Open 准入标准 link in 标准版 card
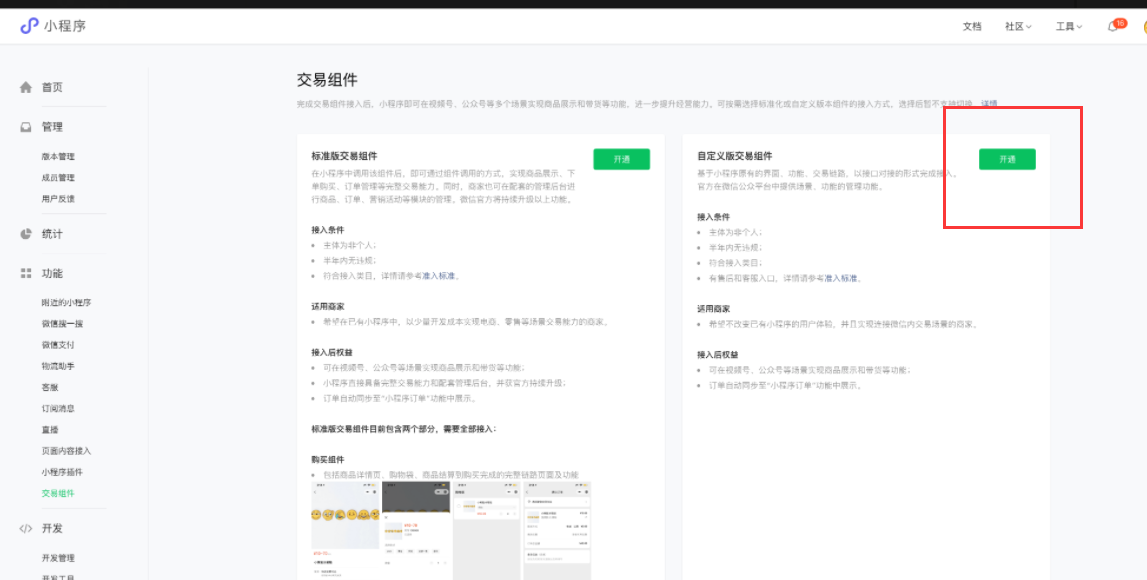 click(x=440, y=275)
